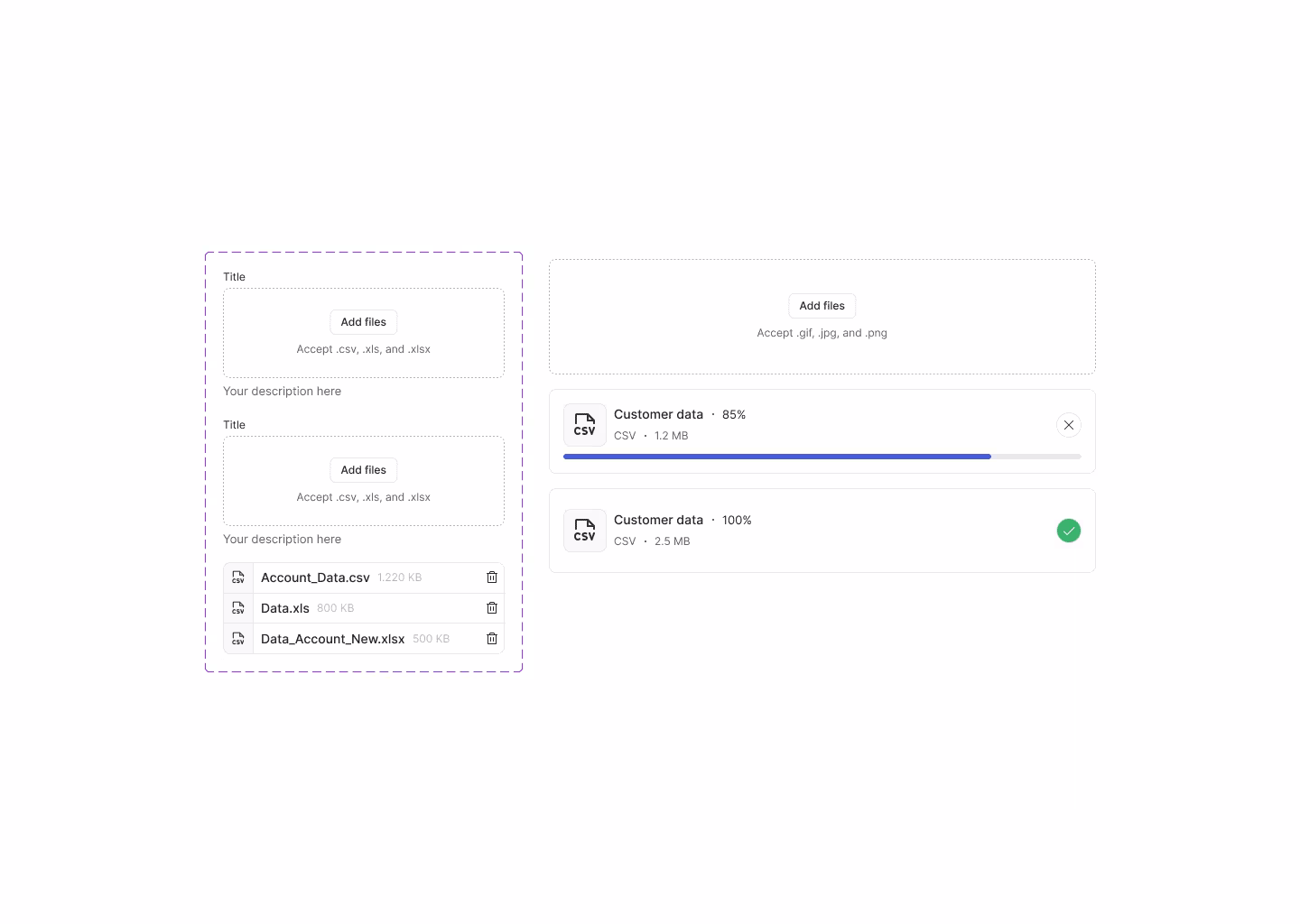Select the Account_Data.csv file name
The height and width of the screenshot is (924, 1300).
pyautogui.click(x=315, y=577)
